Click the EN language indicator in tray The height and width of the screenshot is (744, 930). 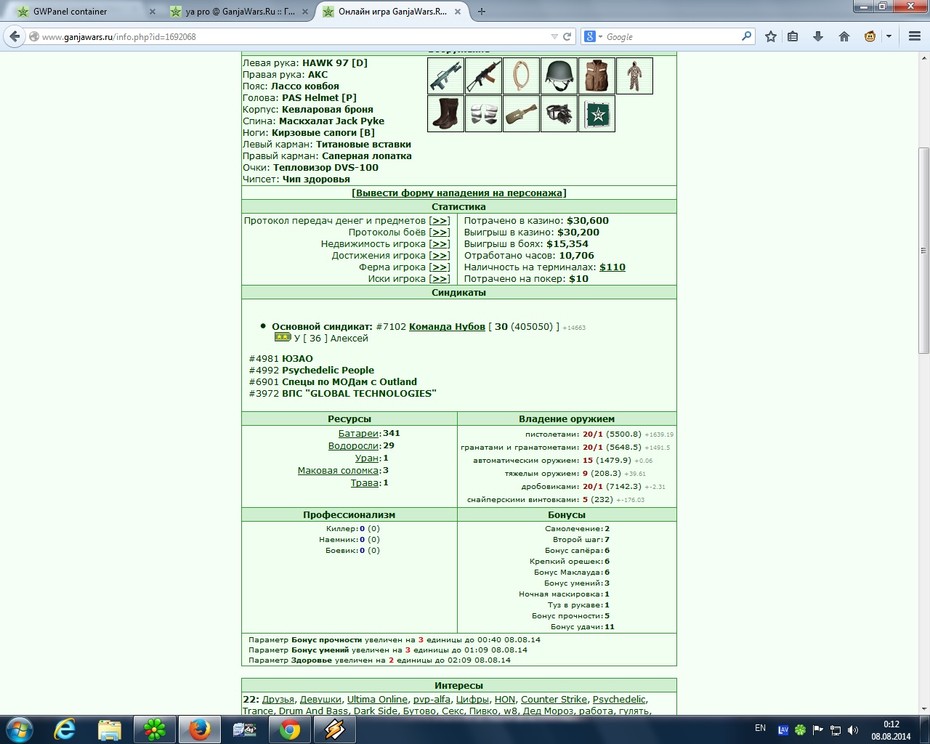(x=760, y=728)
